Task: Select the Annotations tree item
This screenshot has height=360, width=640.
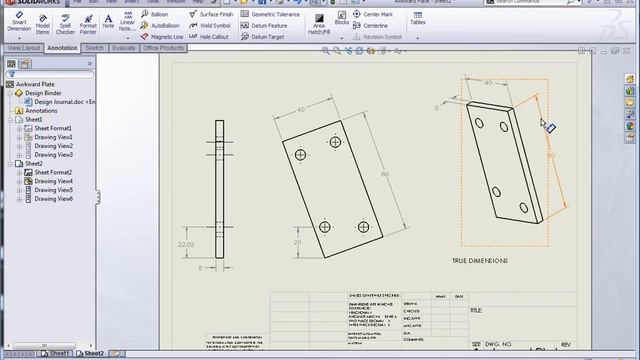Action: point(36,111)
